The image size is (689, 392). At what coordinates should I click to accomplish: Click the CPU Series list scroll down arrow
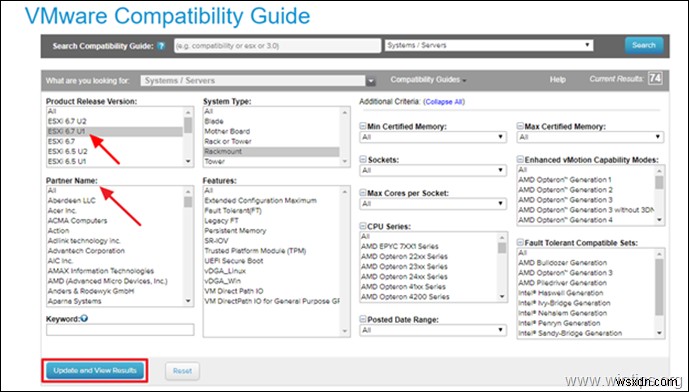tap(502, 297)
